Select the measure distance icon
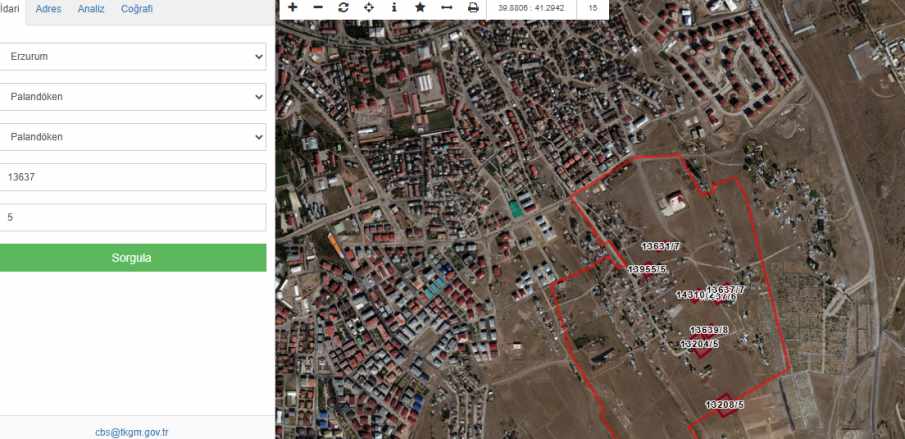This screenshot has width=905, height=439. tap(447, 7)
